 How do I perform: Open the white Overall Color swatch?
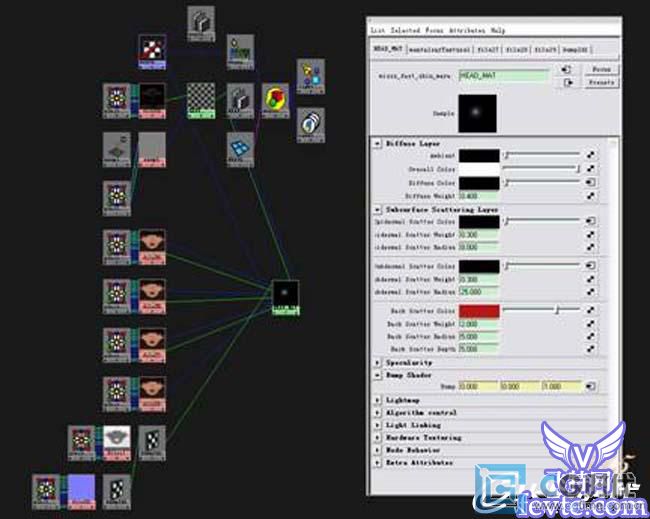pos(479,169)
